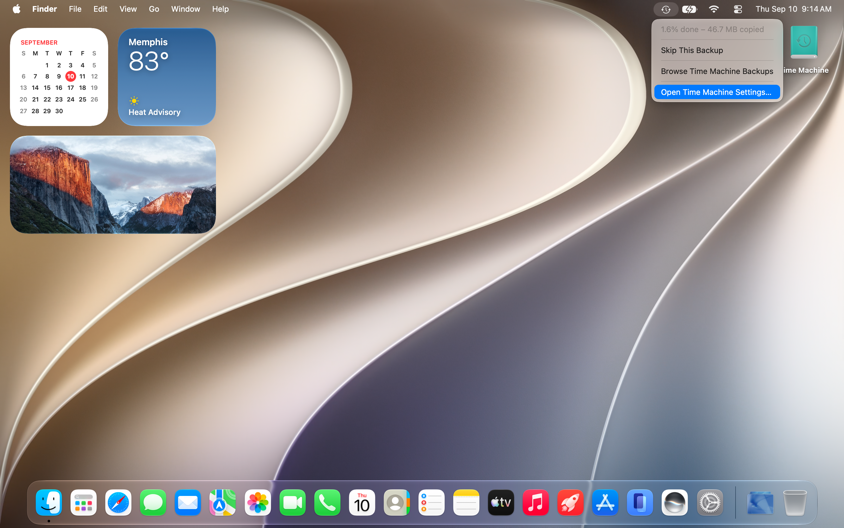
Task: Open the Photos app in Dock
Action: [257, 503]
